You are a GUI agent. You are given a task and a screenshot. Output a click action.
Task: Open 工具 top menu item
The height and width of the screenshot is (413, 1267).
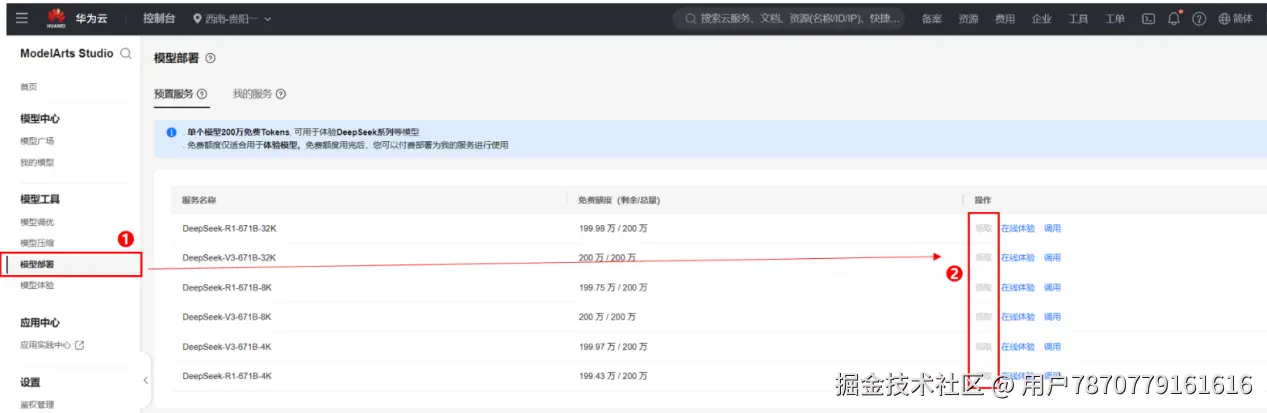click(1078, 19)
